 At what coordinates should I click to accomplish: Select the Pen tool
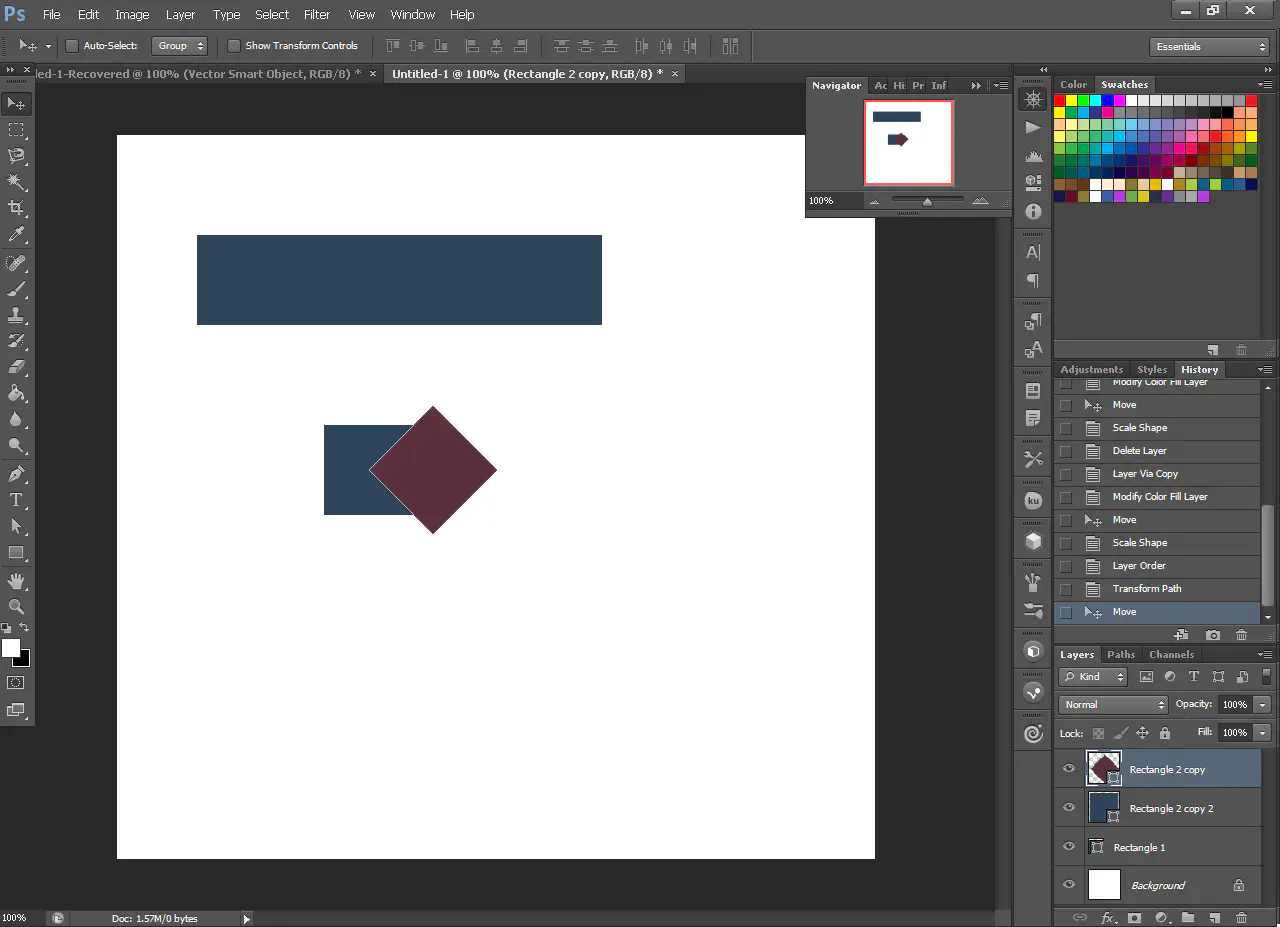point(16,474)
